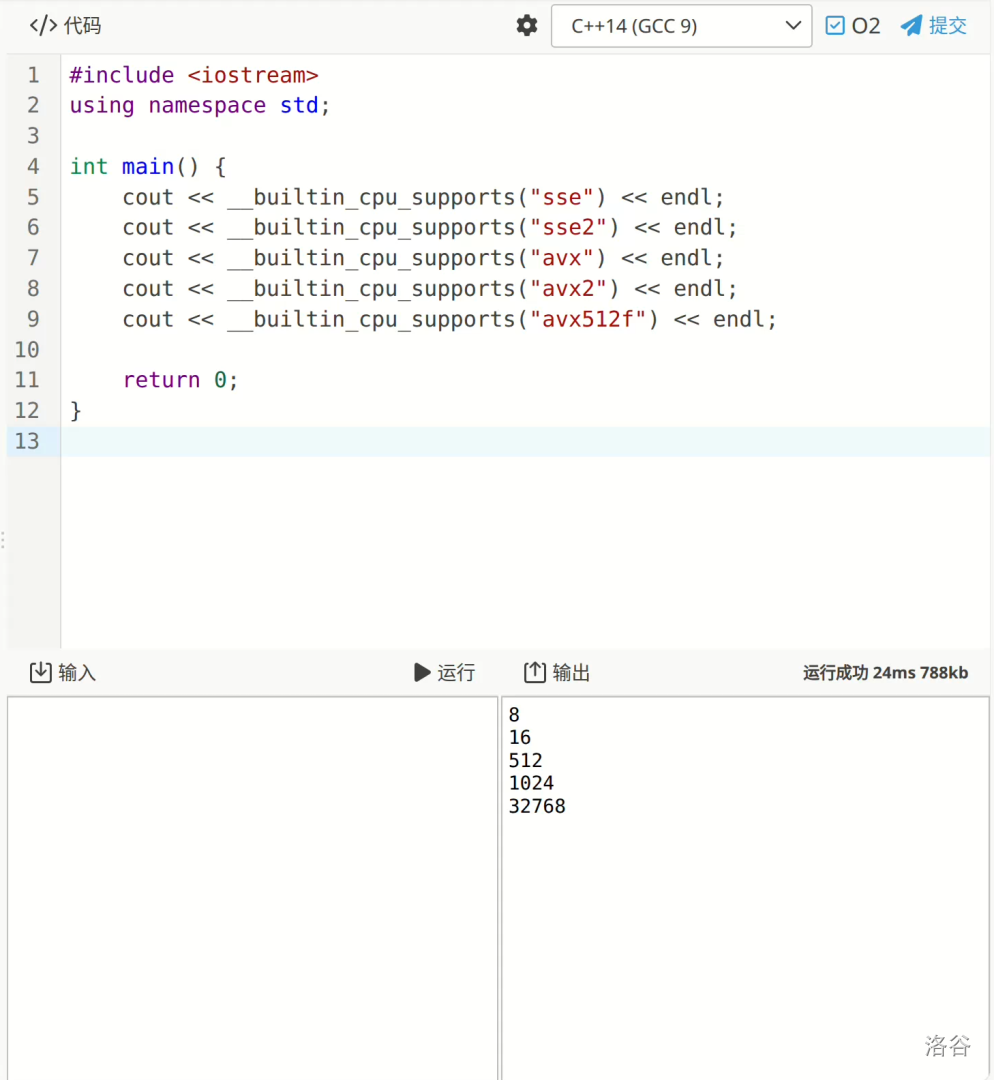Click the code brackets icon beside 代码
994x1080 pixels.
point(43,26)
